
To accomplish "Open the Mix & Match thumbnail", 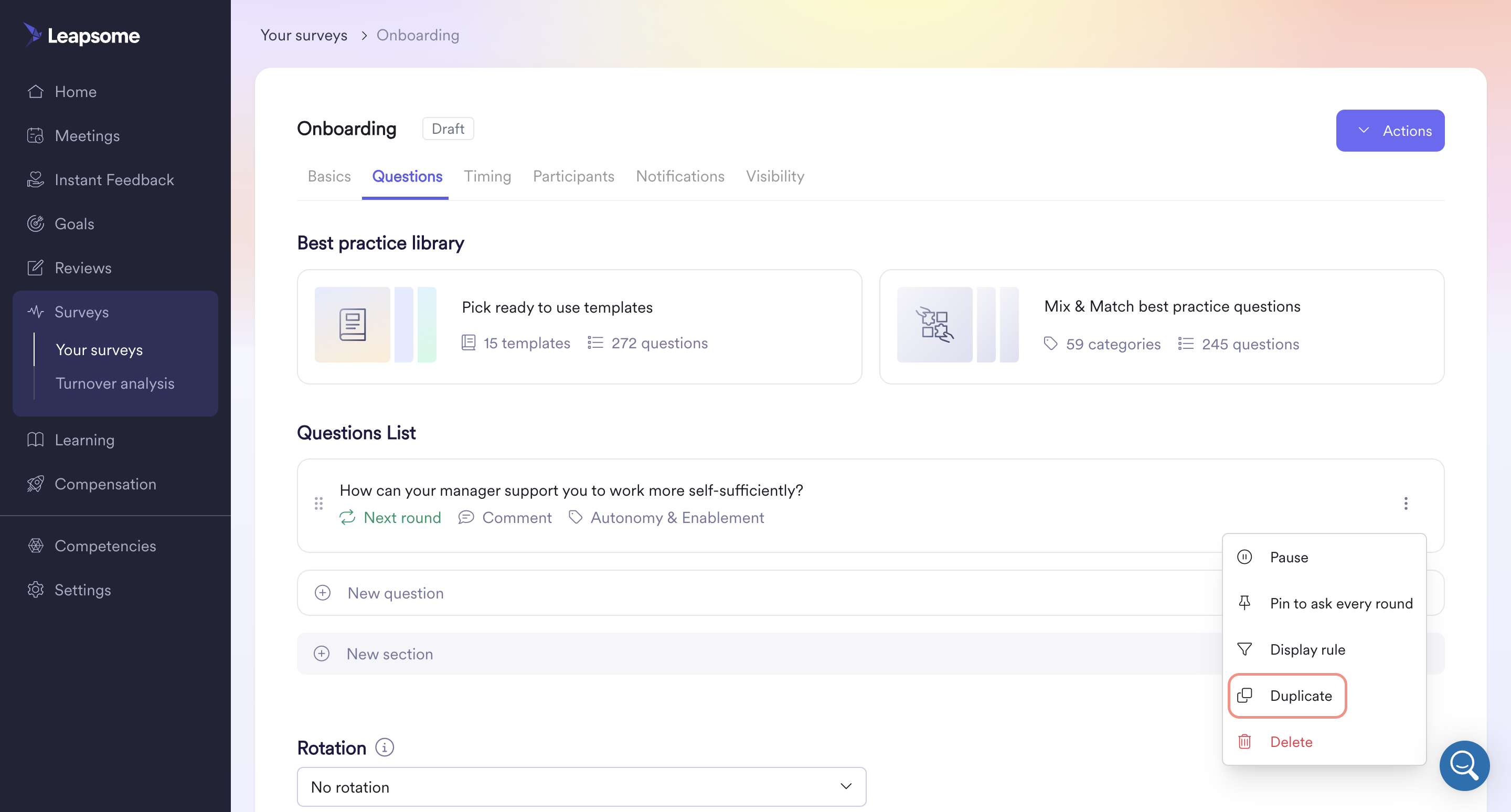I will [957, 324].
